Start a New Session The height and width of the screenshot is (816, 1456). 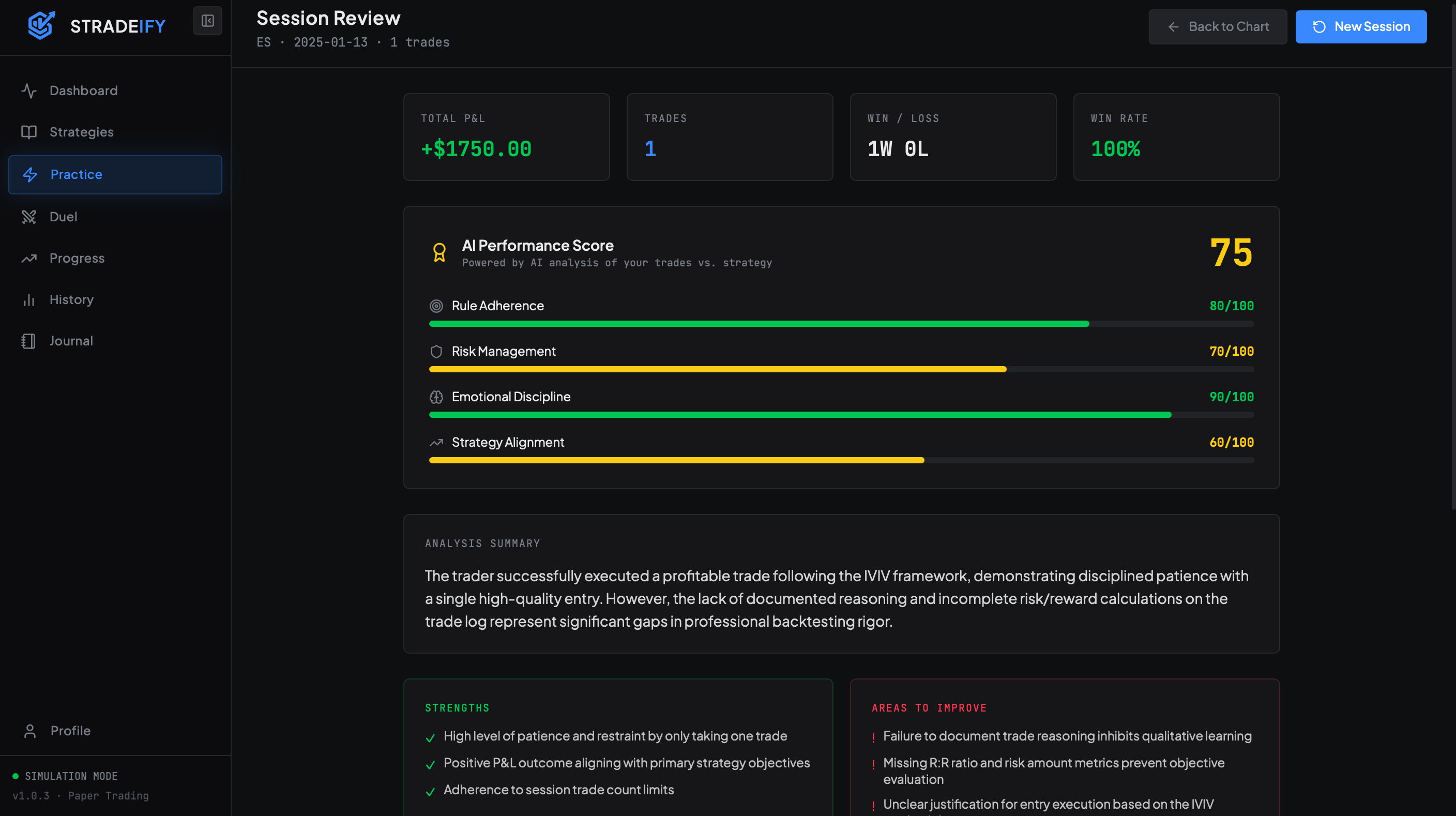1360,26
